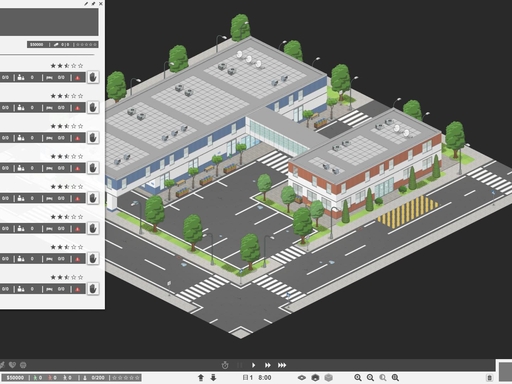Click the hand button in the sixth list row
The image size is (512, 384).
pos(93,228)
